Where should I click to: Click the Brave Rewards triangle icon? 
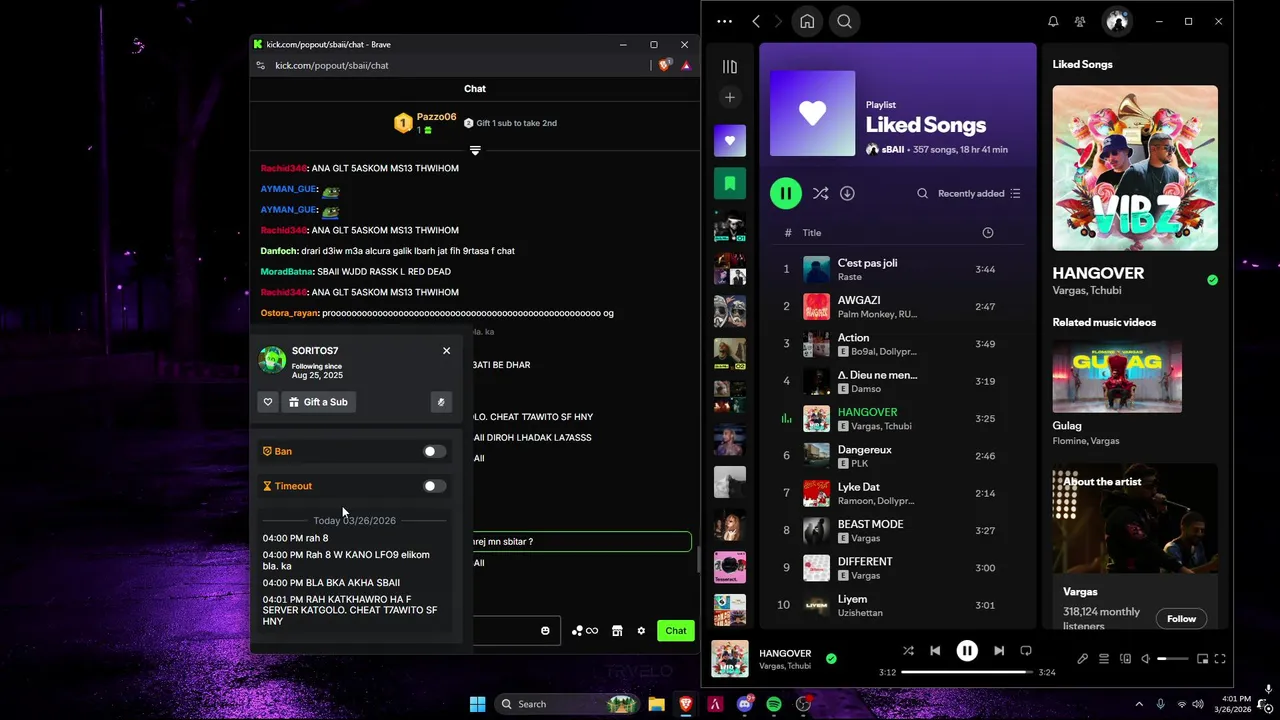[x=686, y=65]
